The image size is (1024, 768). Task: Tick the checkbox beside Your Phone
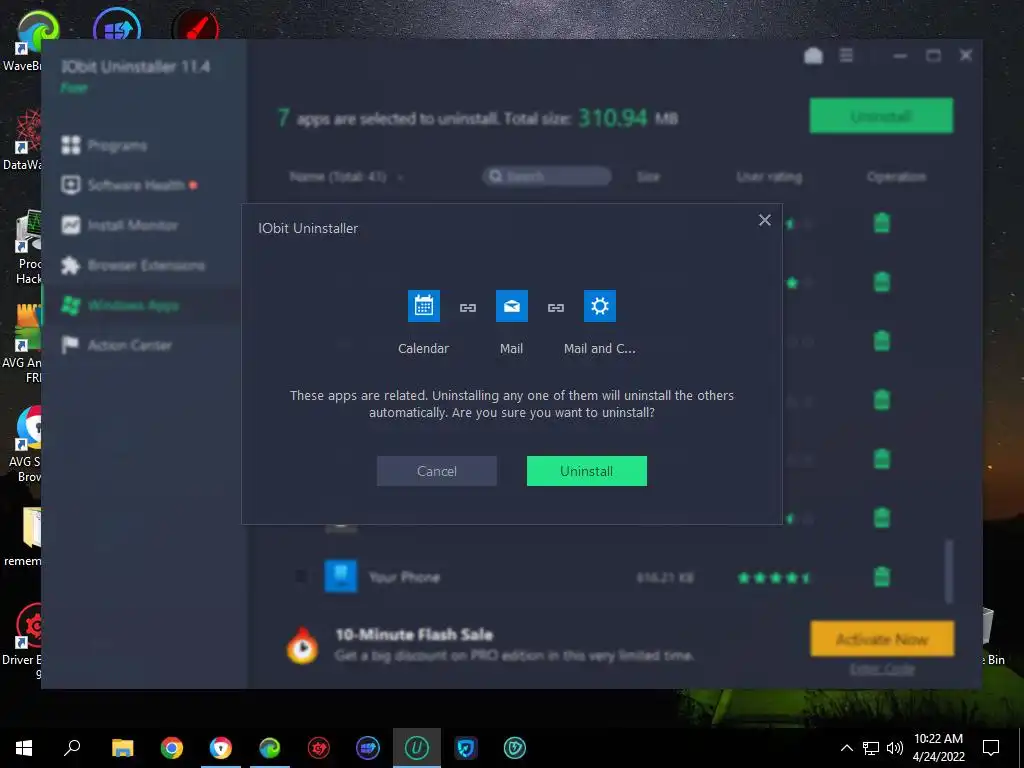(x=300, y=577)
